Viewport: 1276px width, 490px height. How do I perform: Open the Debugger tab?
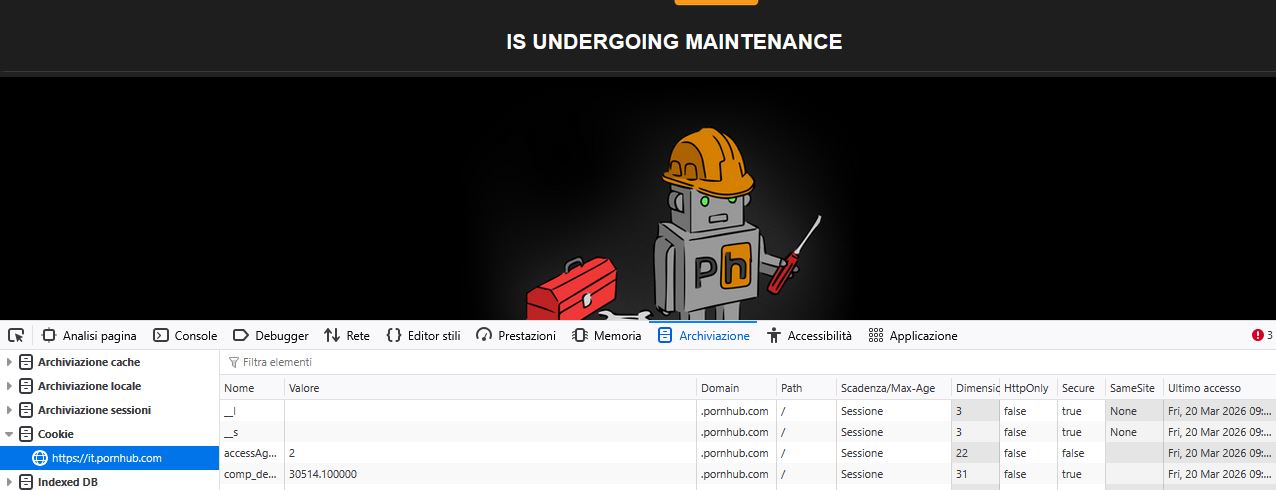pyautogui.click(x=270, y=336)
